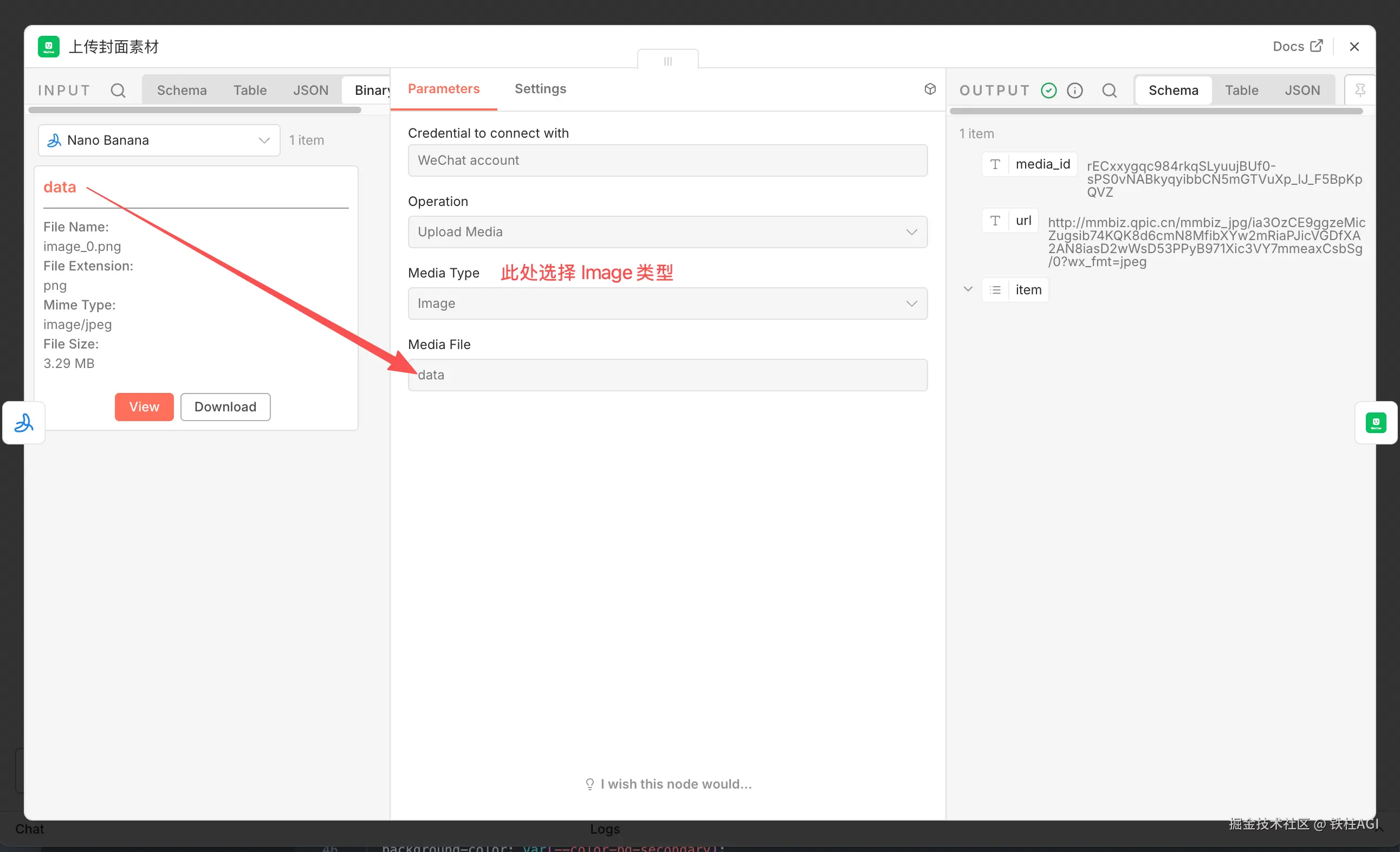The height and width of the screenshot is (852, 1400).
Task: Switch output view to JSON tab
Action: tap(1302, 91)
